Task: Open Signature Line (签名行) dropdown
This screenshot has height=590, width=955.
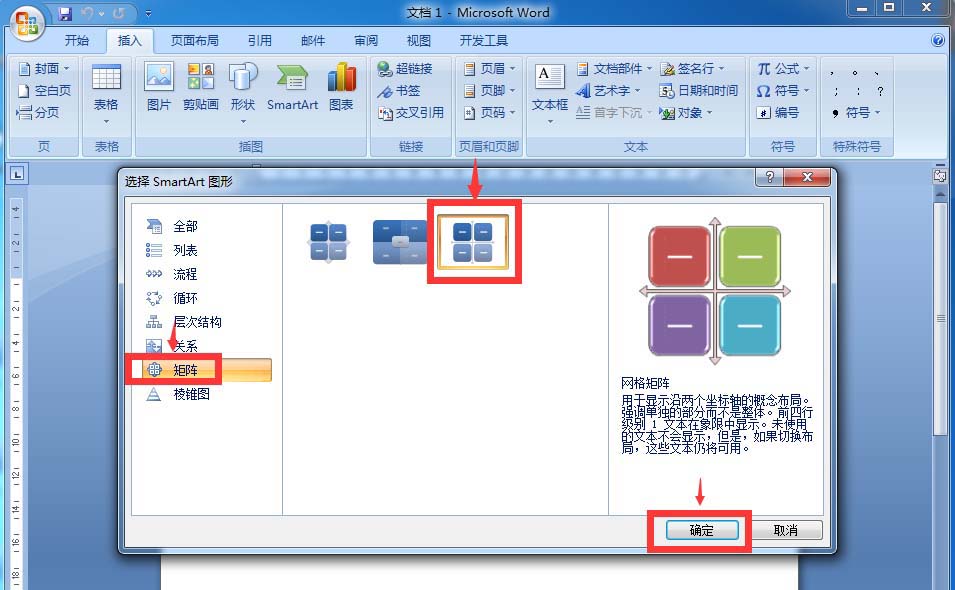Action: click(692, 69)
